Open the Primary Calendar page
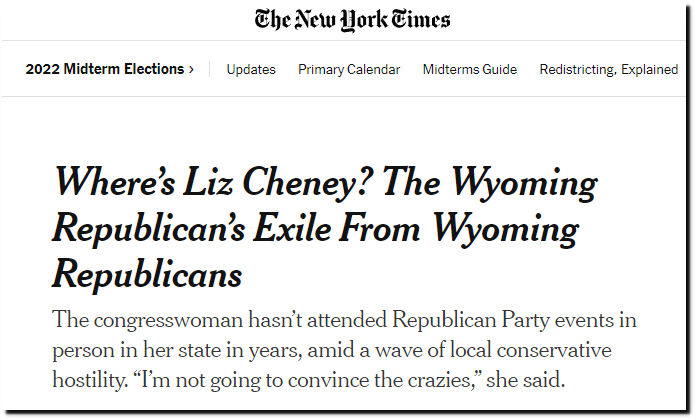The height and width of the screenshot is (420, 696). 349,70
